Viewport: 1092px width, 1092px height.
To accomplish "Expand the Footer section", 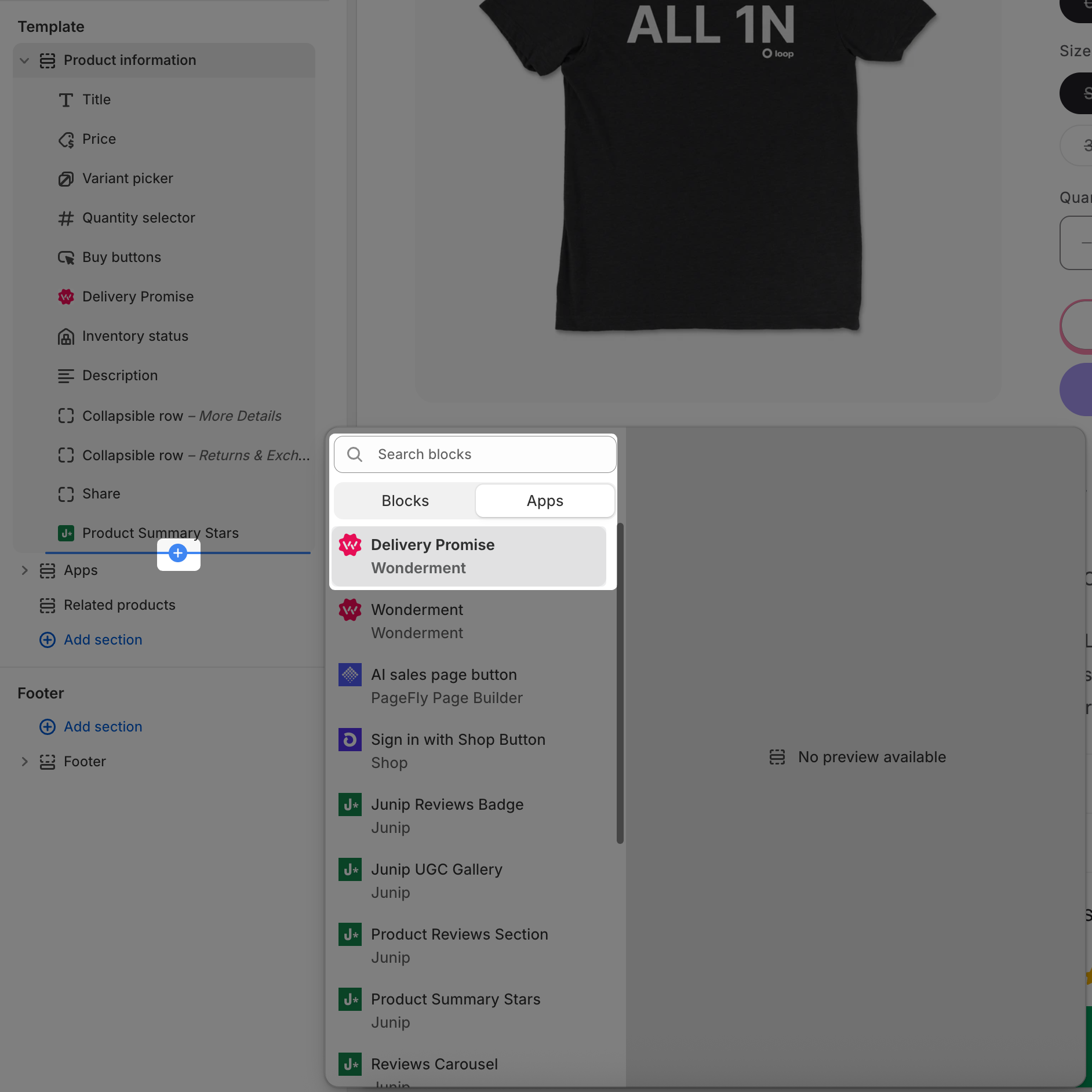I will 24,762.
